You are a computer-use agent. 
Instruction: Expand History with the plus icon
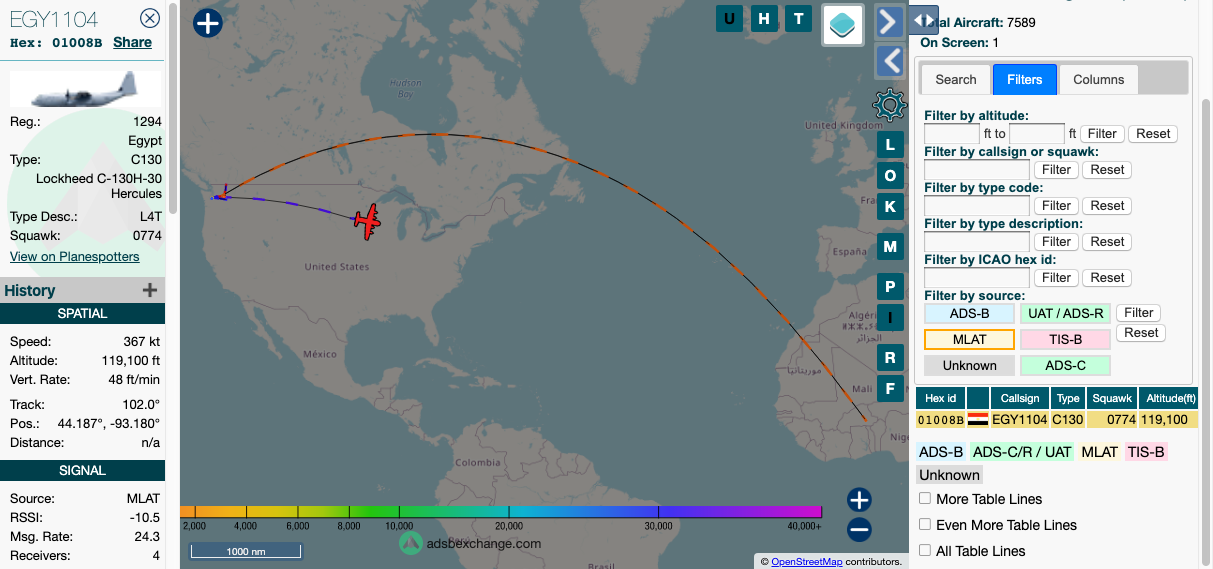[150, 290]
